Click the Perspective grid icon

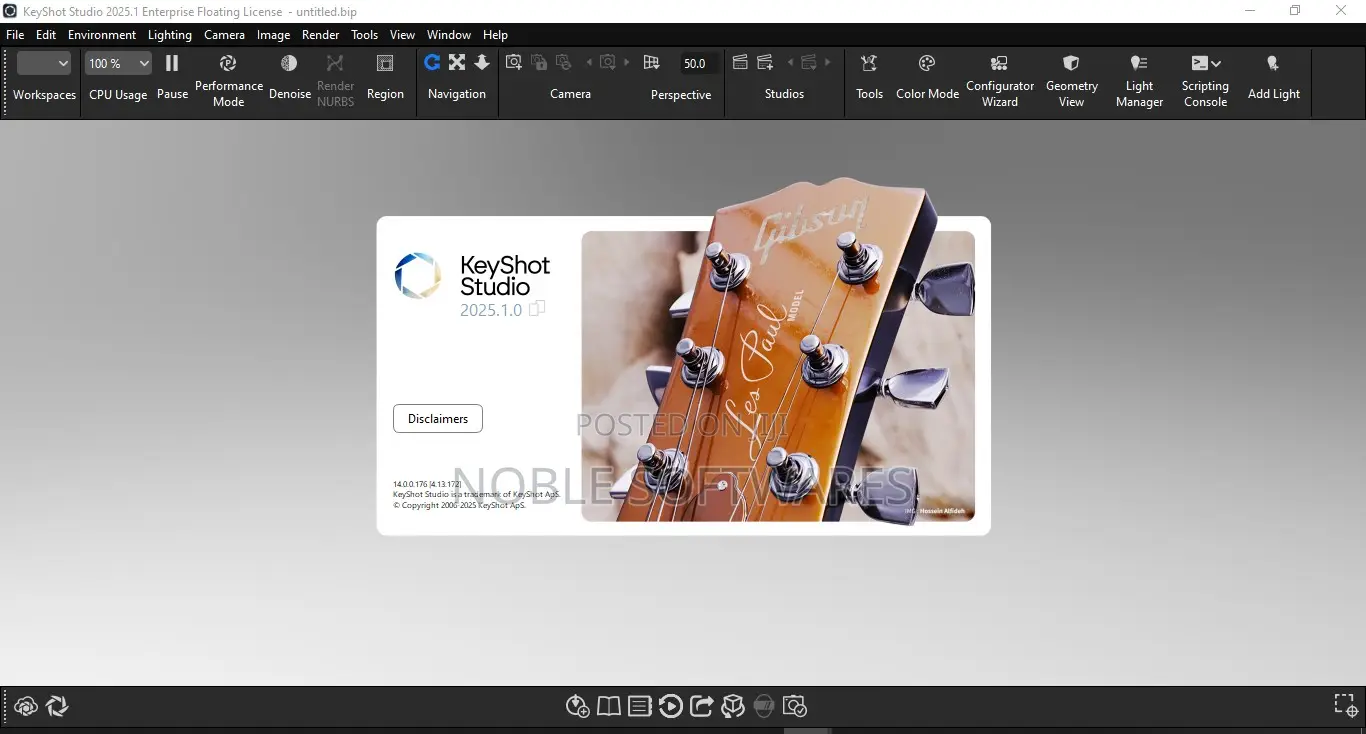[652, 63]
